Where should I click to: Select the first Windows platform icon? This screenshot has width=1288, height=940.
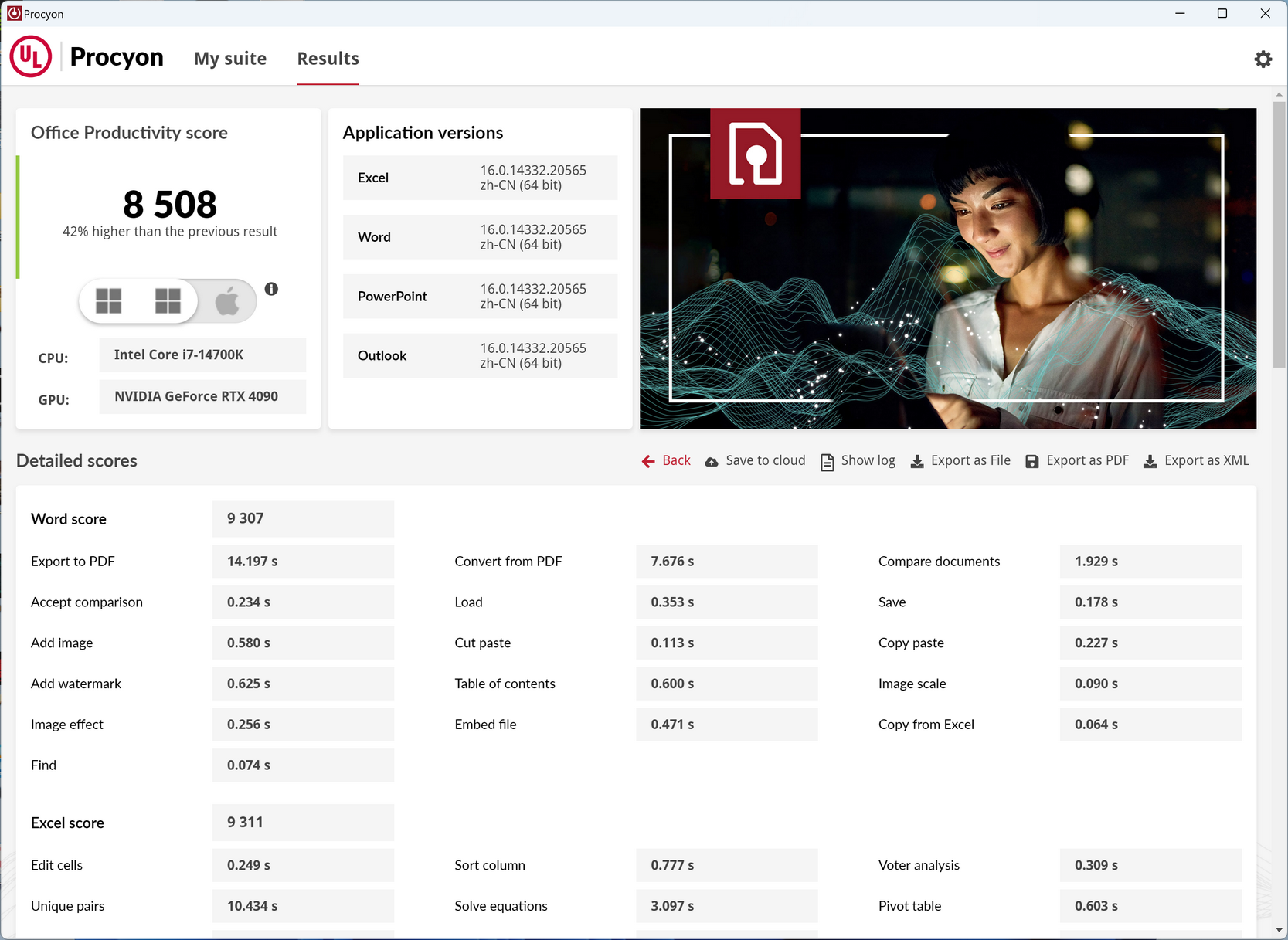coord(109,300)
